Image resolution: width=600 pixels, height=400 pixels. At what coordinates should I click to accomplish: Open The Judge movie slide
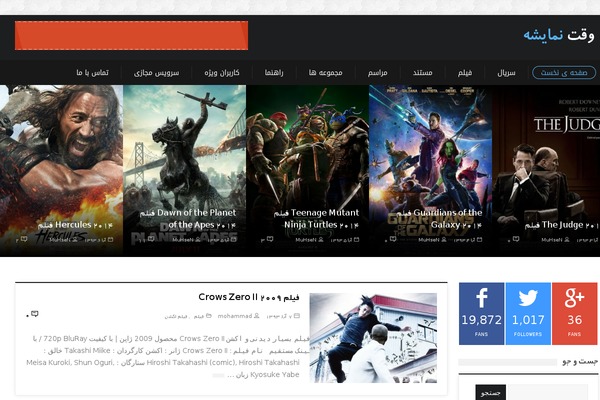point(546,170)
